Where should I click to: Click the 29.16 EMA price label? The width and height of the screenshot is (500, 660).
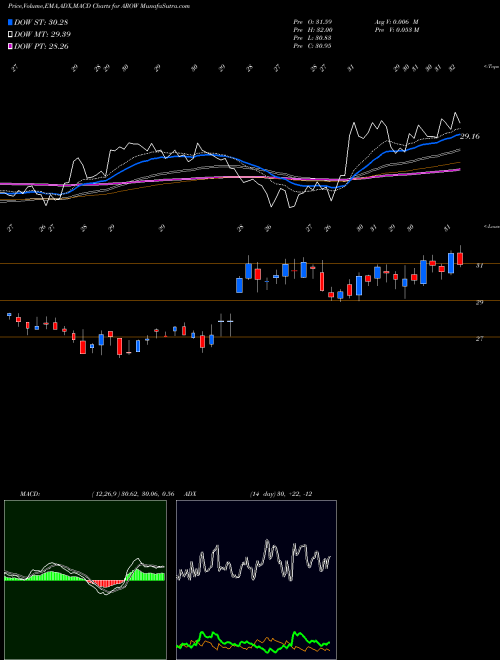coord(470,136)
